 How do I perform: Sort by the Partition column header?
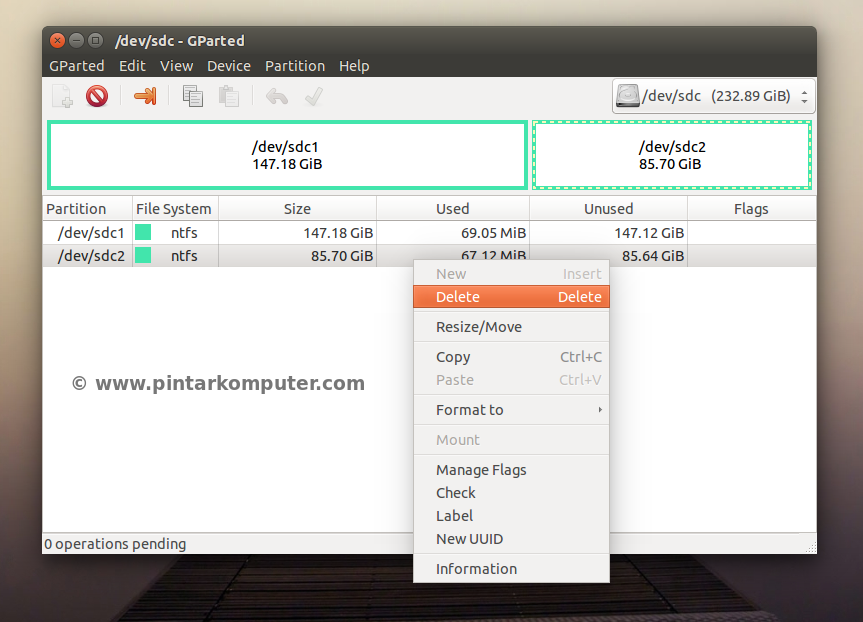coord(88,209)
